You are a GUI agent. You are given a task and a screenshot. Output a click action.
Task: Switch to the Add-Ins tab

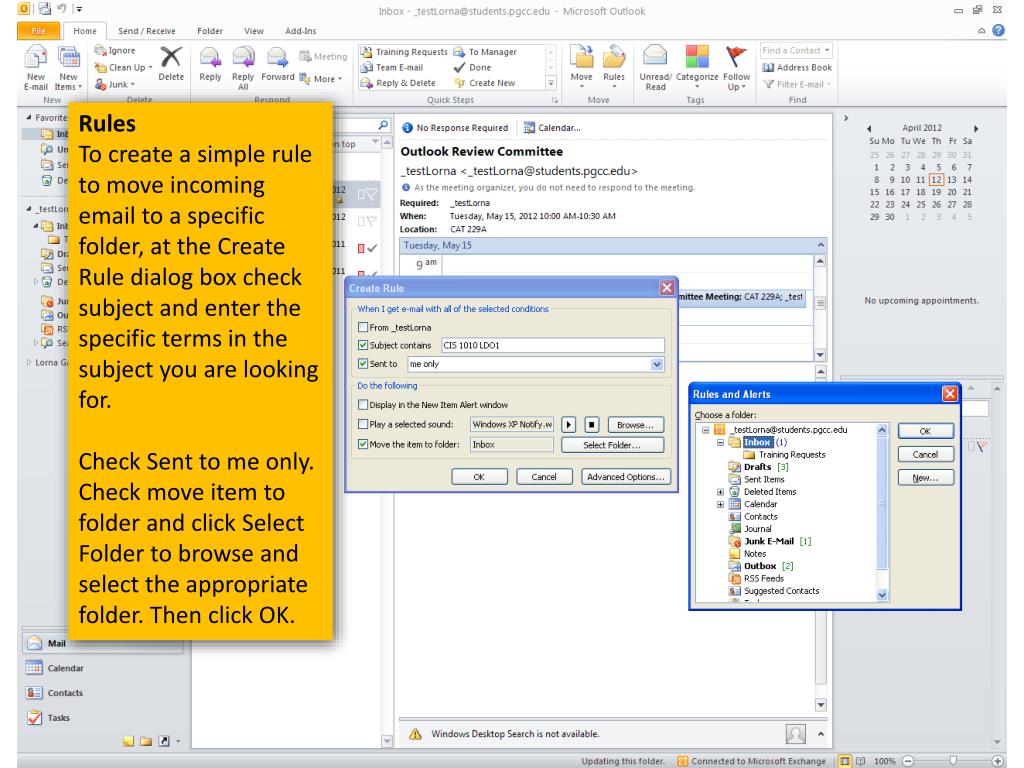[x=300, y=31]
